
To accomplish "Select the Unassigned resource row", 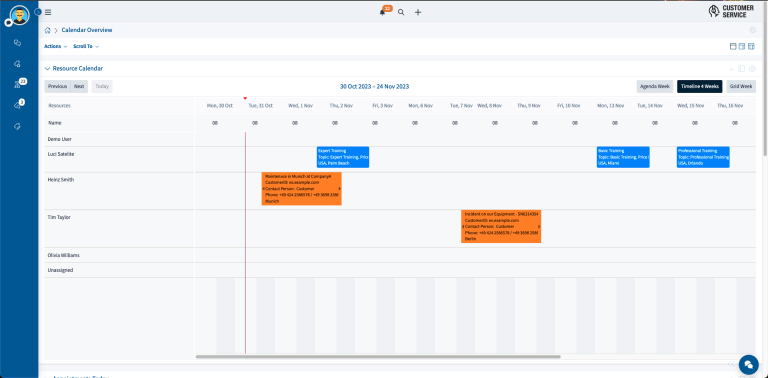I will (x=120, y=270).
